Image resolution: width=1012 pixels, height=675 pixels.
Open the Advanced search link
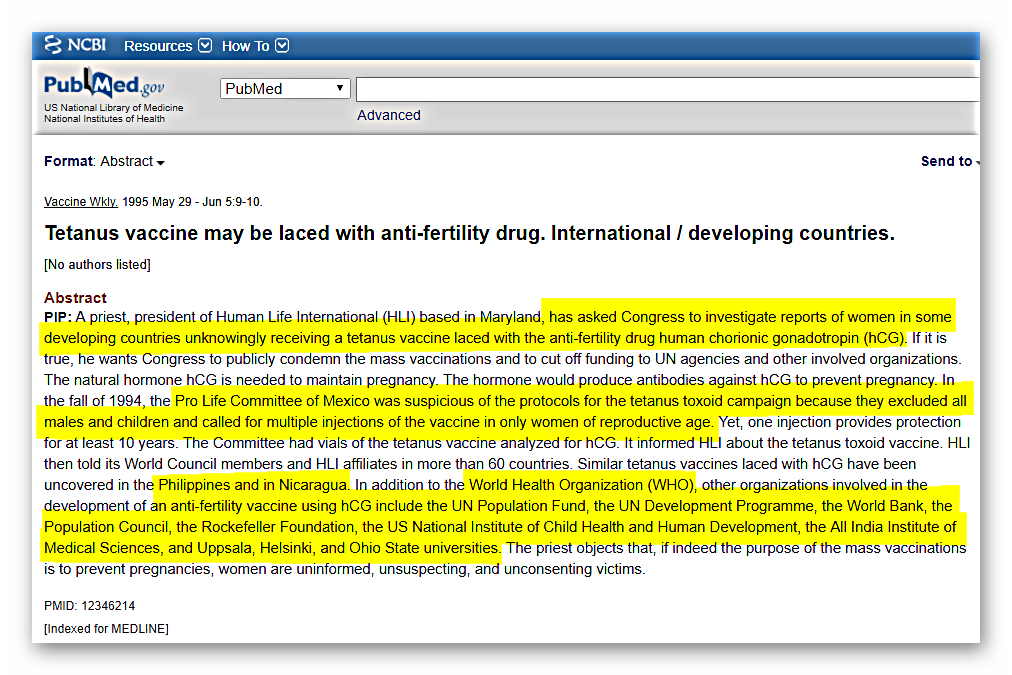click(389, 115)
